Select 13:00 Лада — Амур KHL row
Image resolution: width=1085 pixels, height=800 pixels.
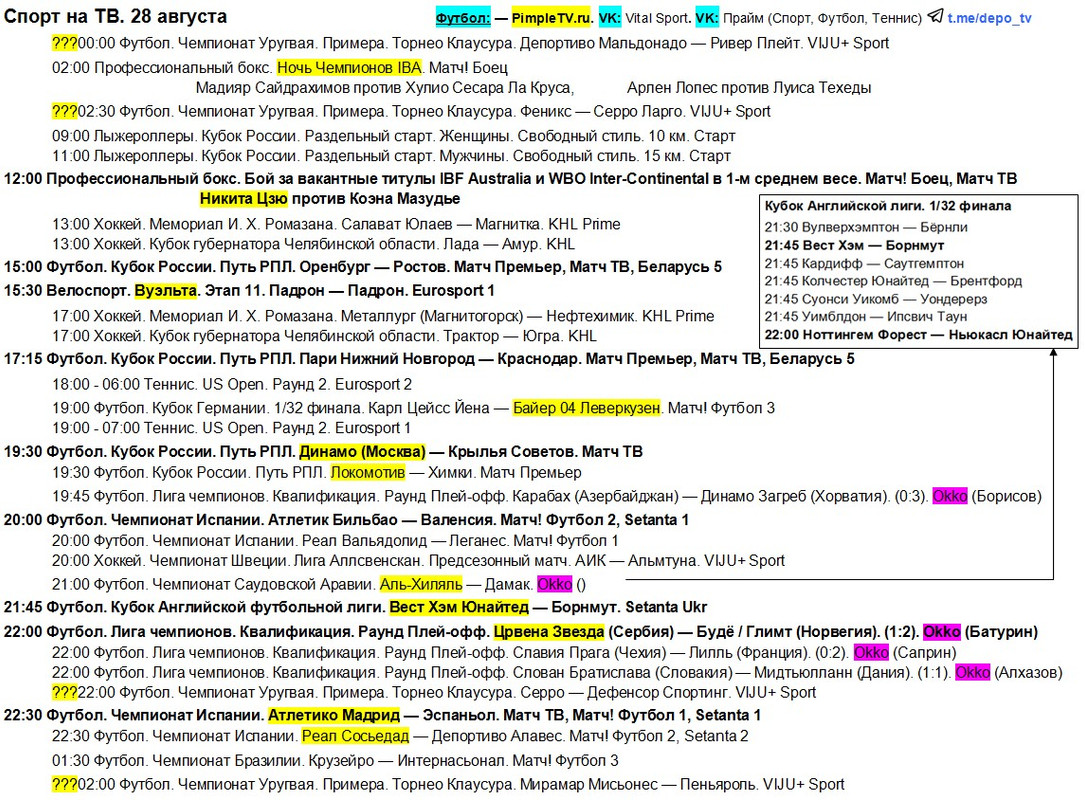tap(313, 244)
